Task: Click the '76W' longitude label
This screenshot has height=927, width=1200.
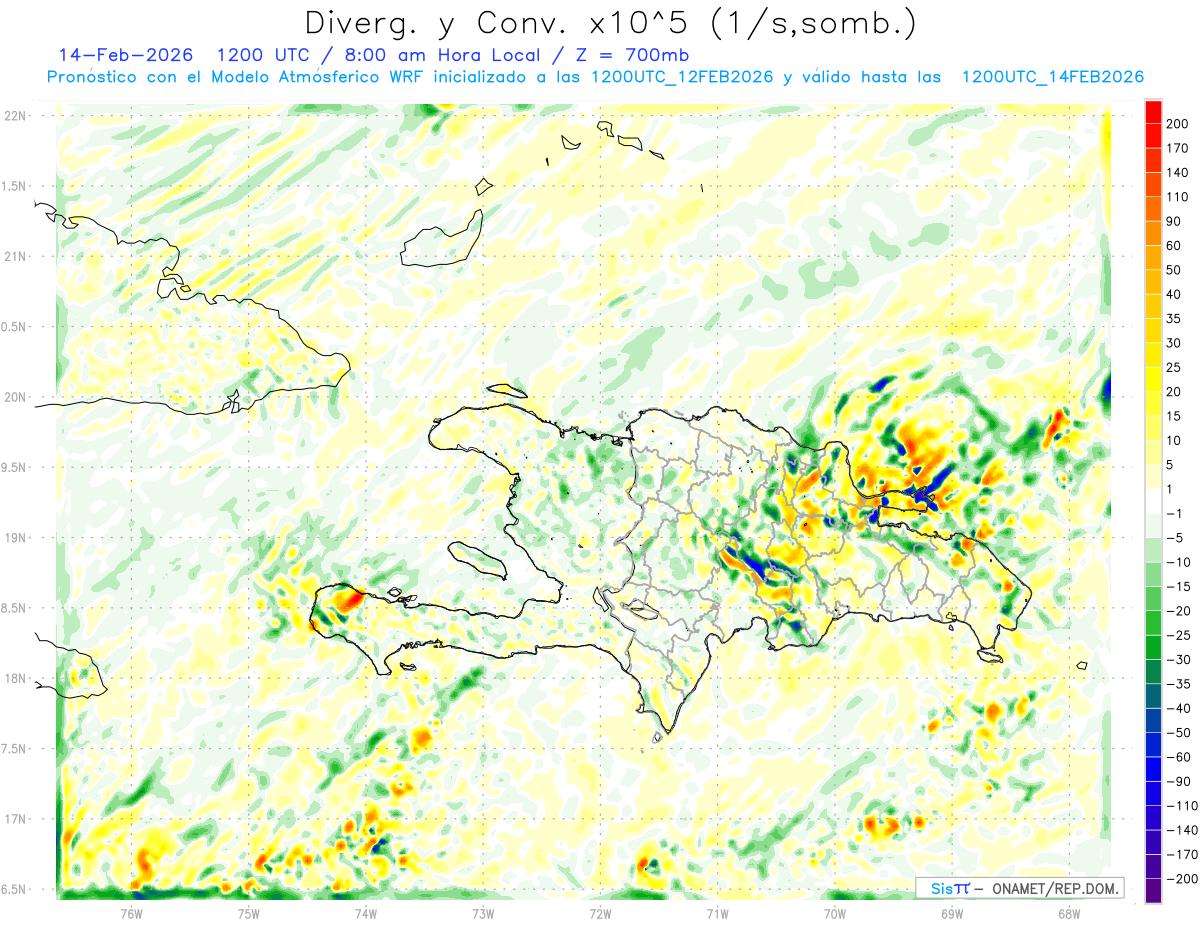Action: pos(132,912)
